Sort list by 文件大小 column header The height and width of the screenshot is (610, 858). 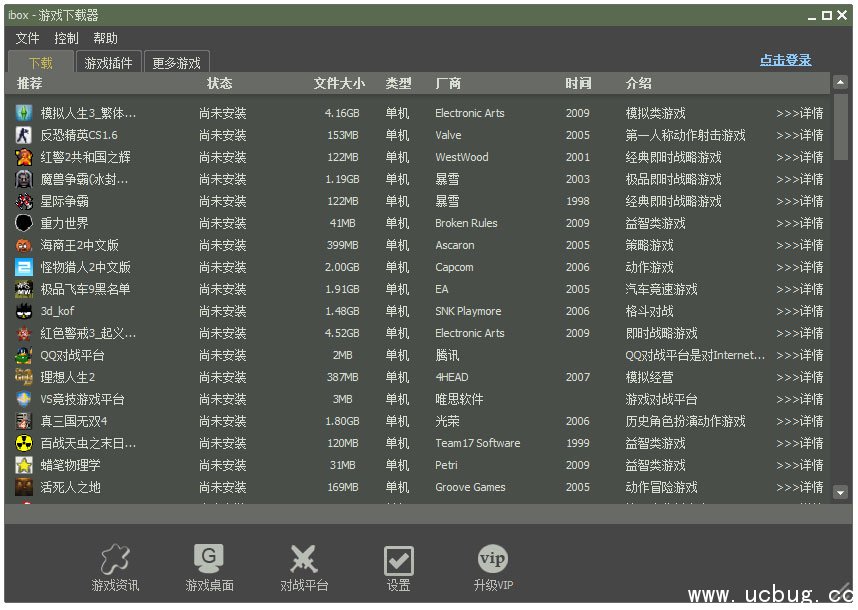coord(339,83)
